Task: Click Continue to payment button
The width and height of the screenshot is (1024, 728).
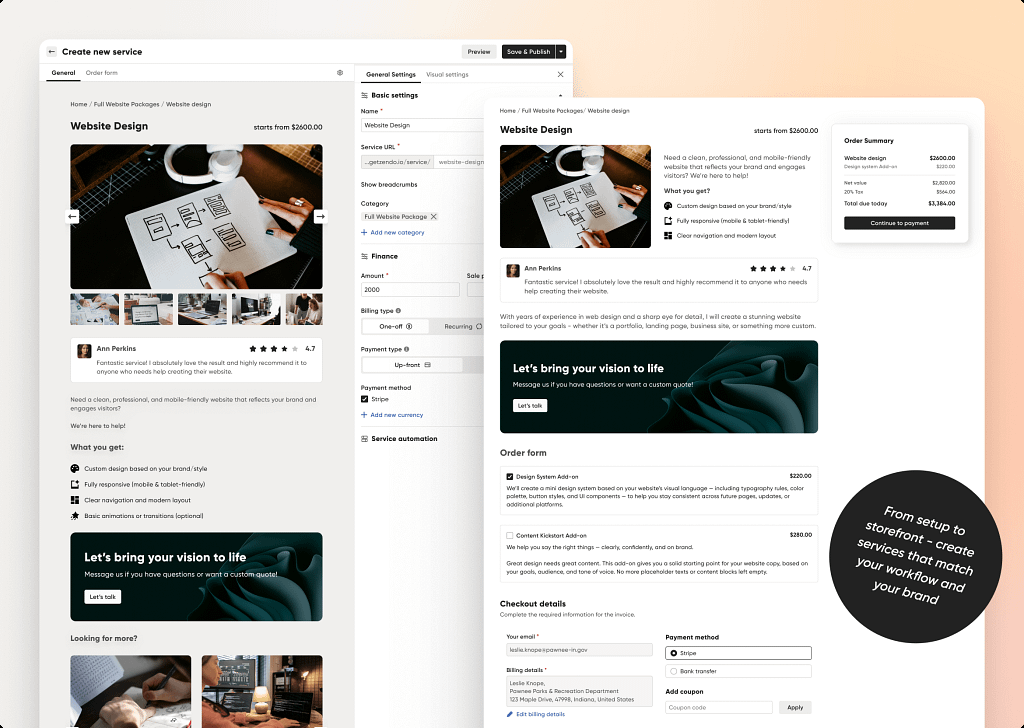Action: tap(899, 223)
